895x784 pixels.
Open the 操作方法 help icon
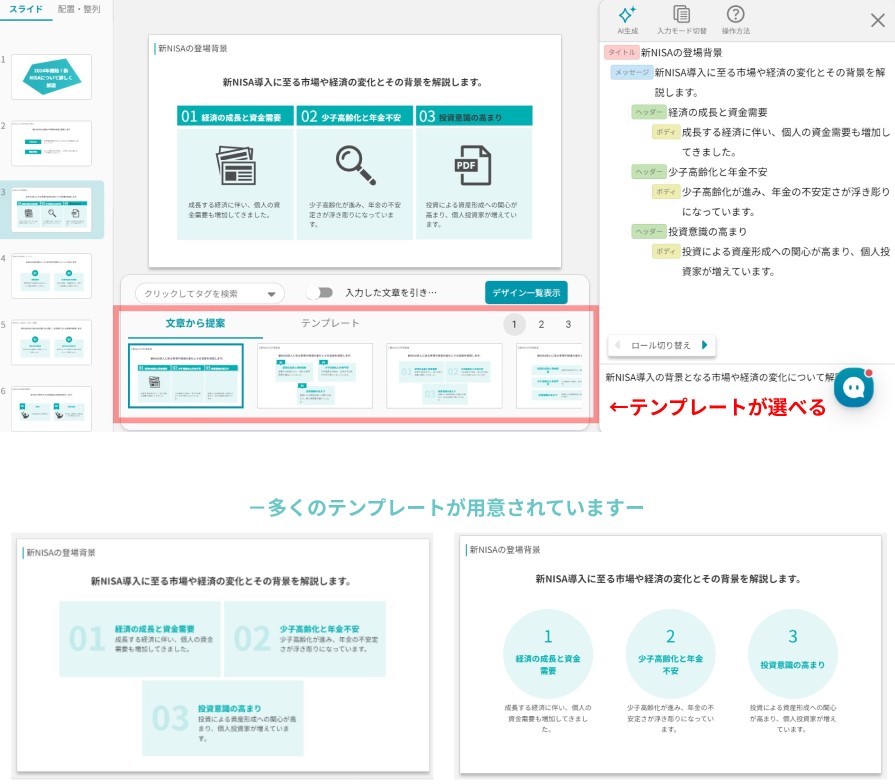(735, 14)
